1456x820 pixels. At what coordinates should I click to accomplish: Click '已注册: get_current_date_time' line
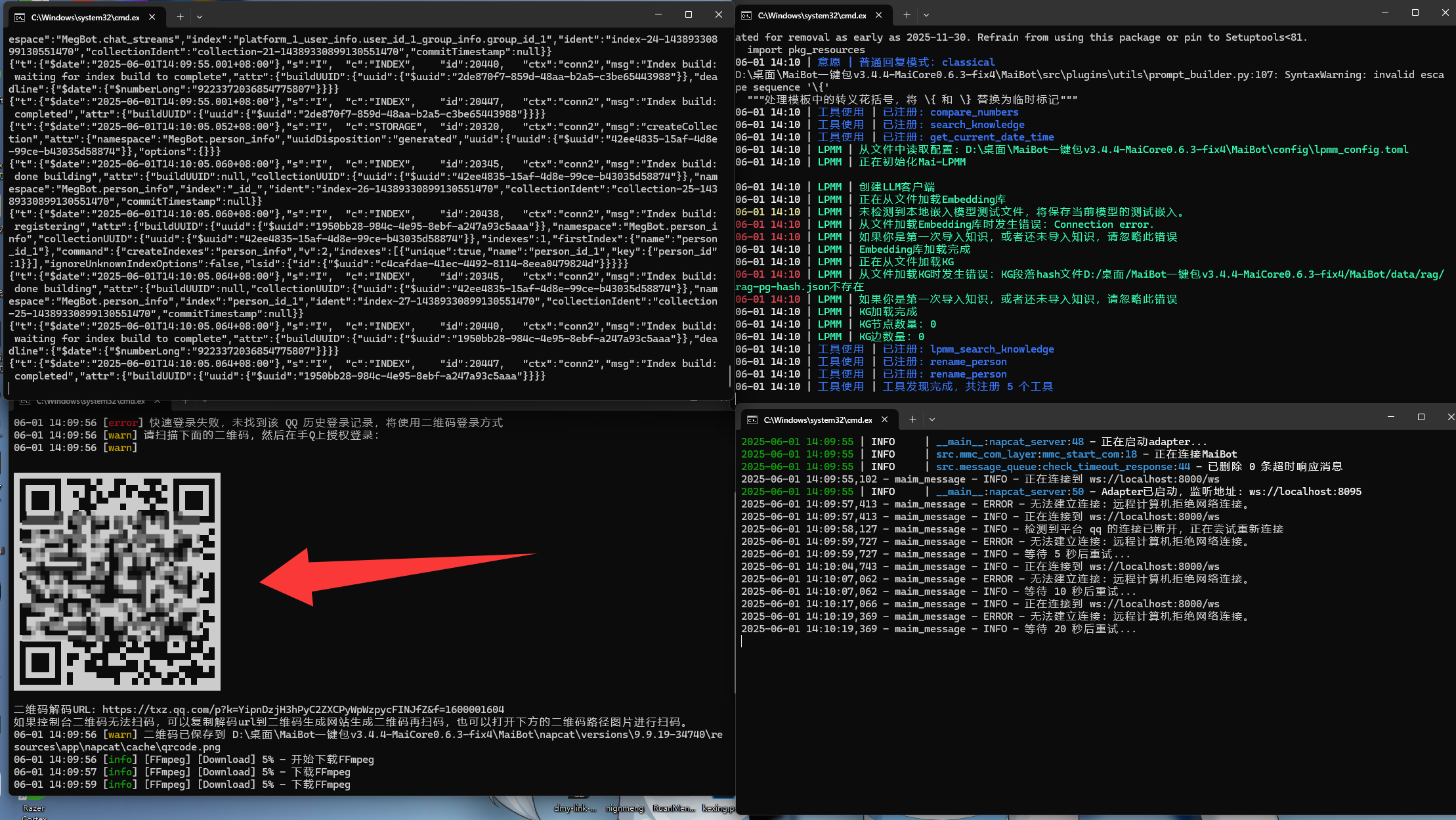(x=895, y=137)
